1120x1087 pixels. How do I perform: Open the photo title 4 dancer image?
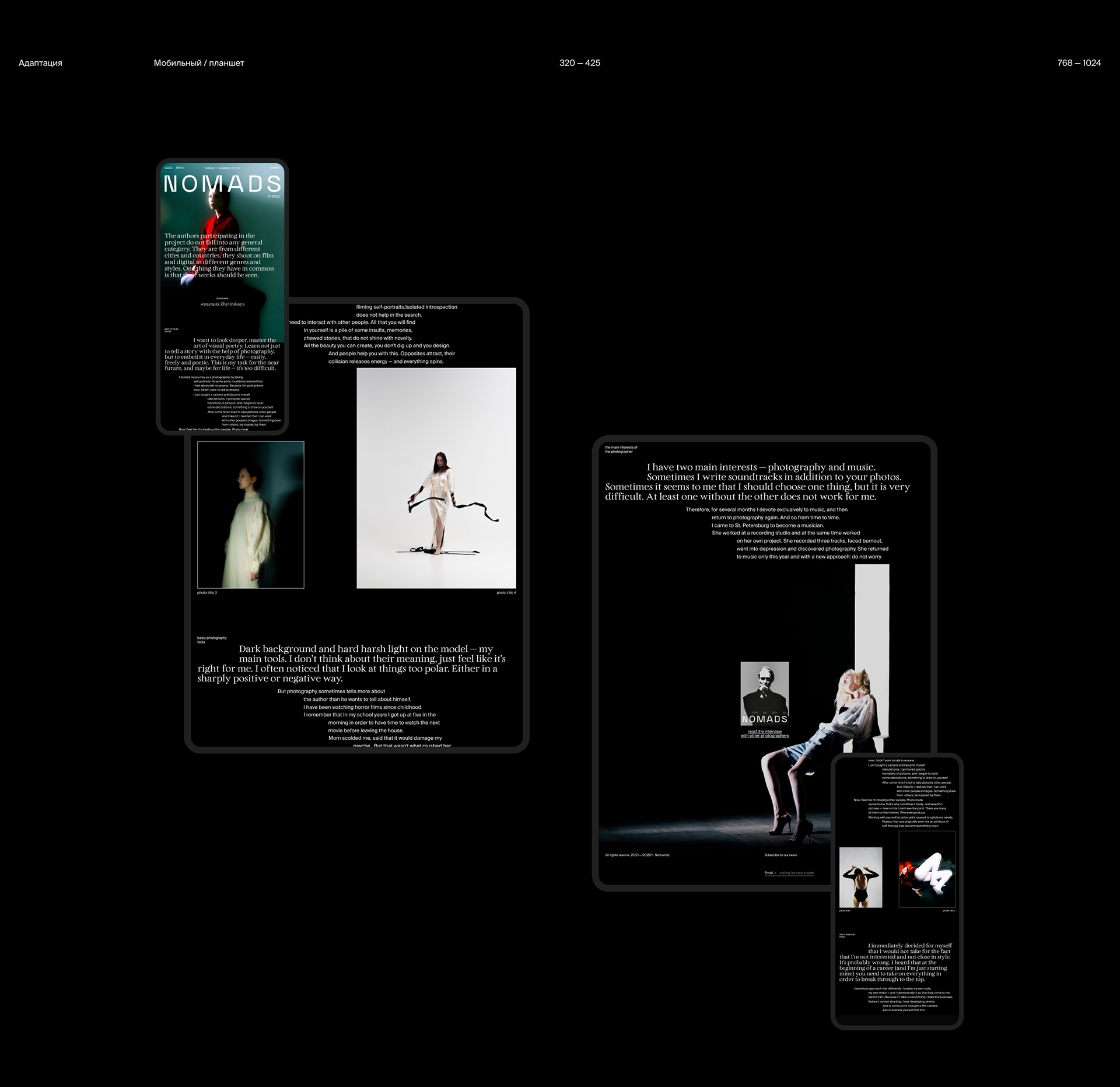tap(436, 478)
